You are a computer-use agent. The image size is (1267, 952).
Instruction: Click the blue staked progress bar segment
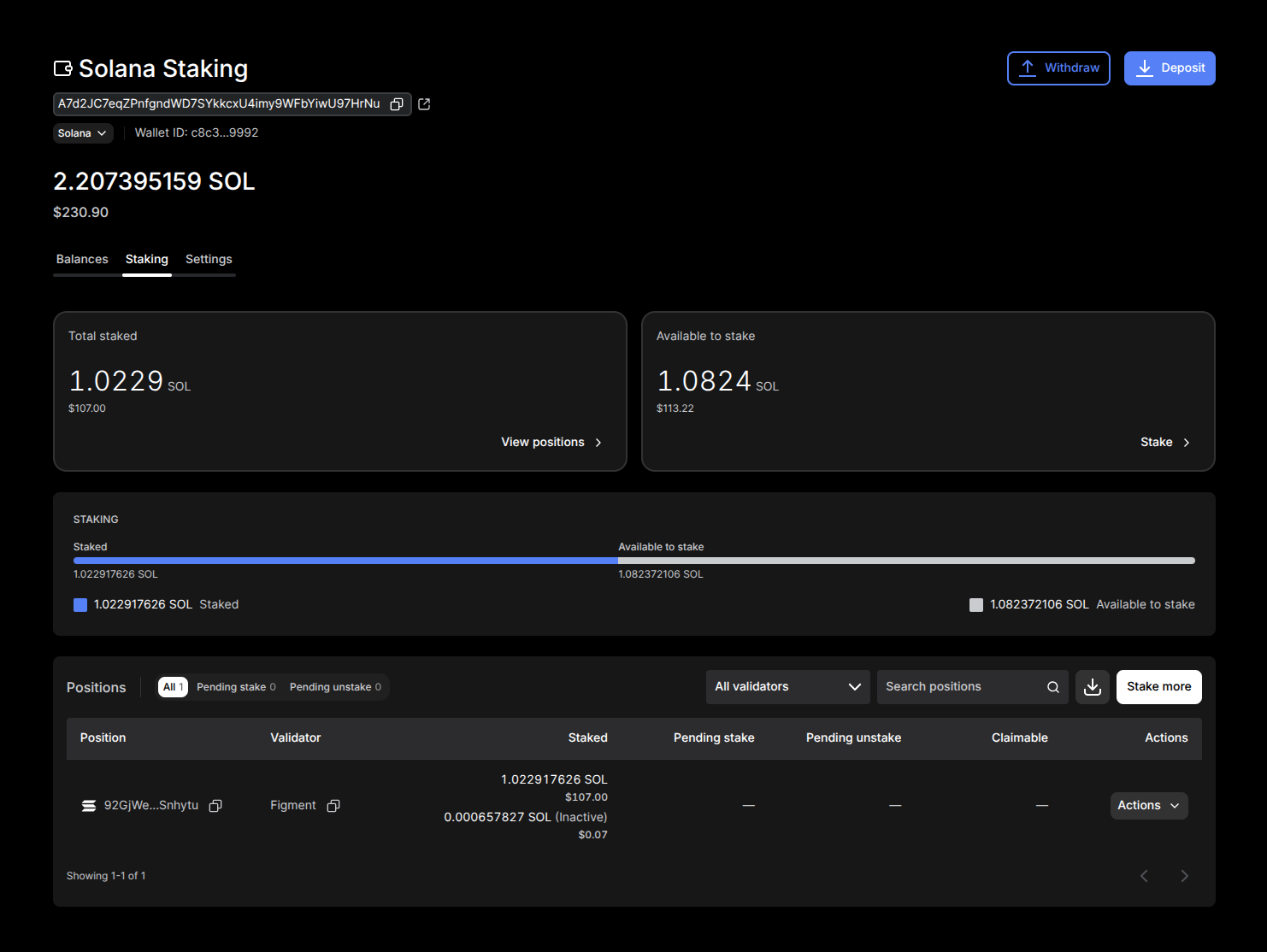[345, 561]
